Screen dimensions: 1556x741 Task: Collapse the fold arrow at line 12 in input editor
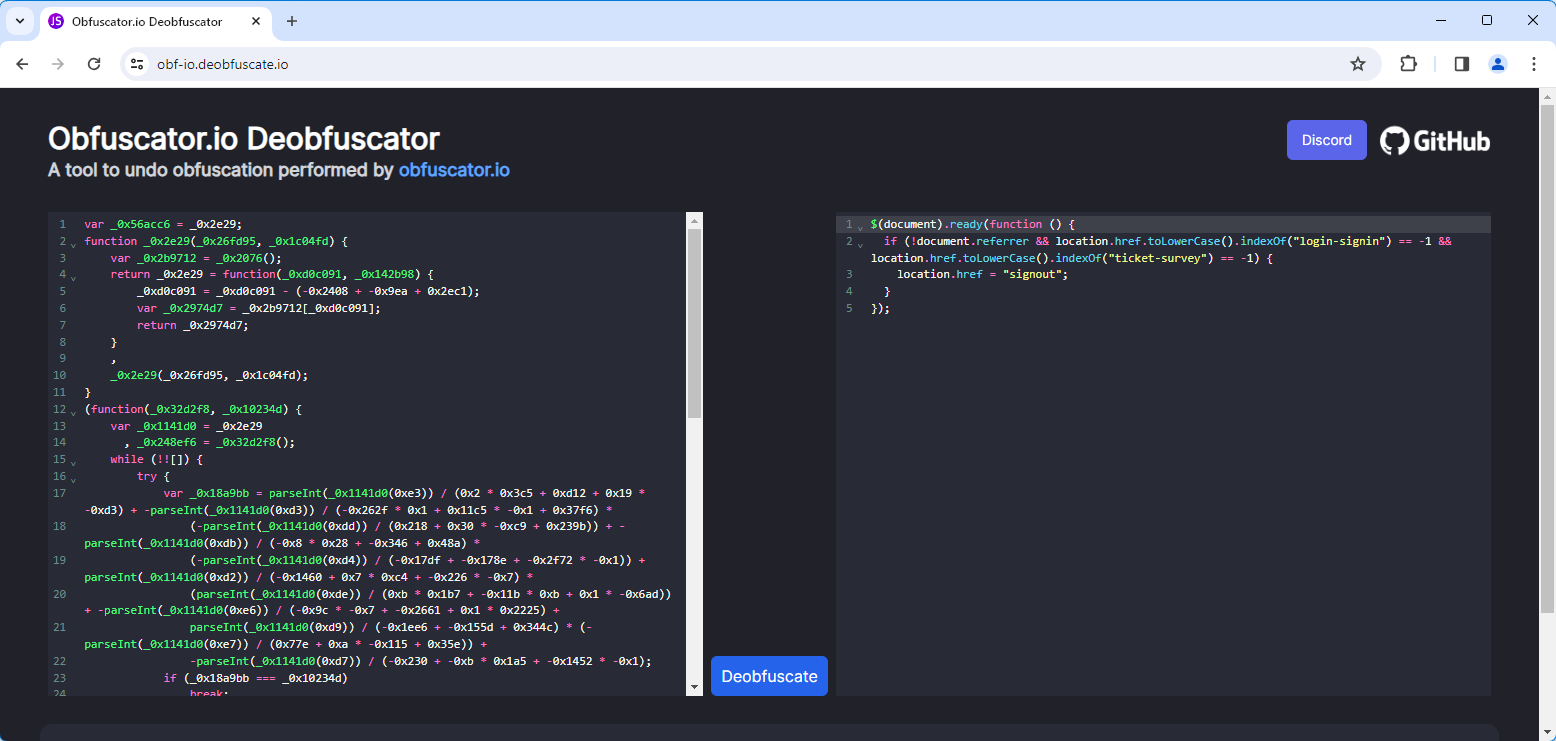pos(74,411)
